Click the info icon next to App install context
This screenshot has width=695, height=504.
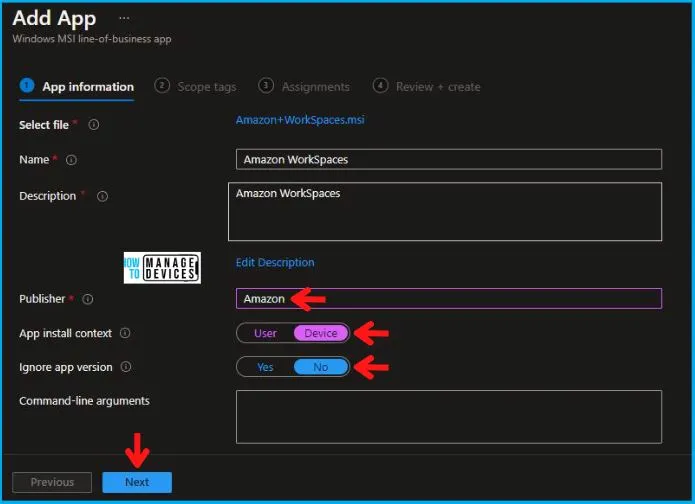tap(125, 333)
